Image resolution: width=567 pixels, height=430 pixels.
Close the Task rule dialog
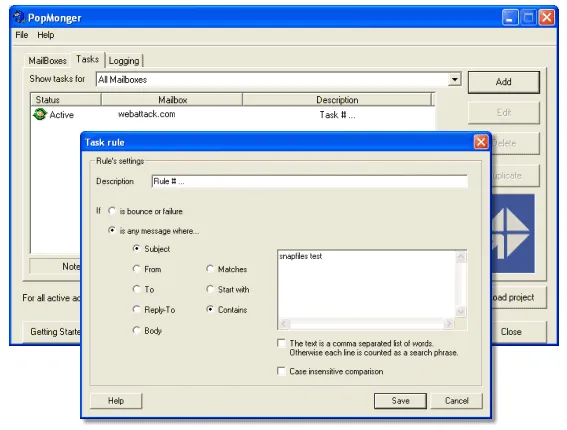[x=481, y=142]
